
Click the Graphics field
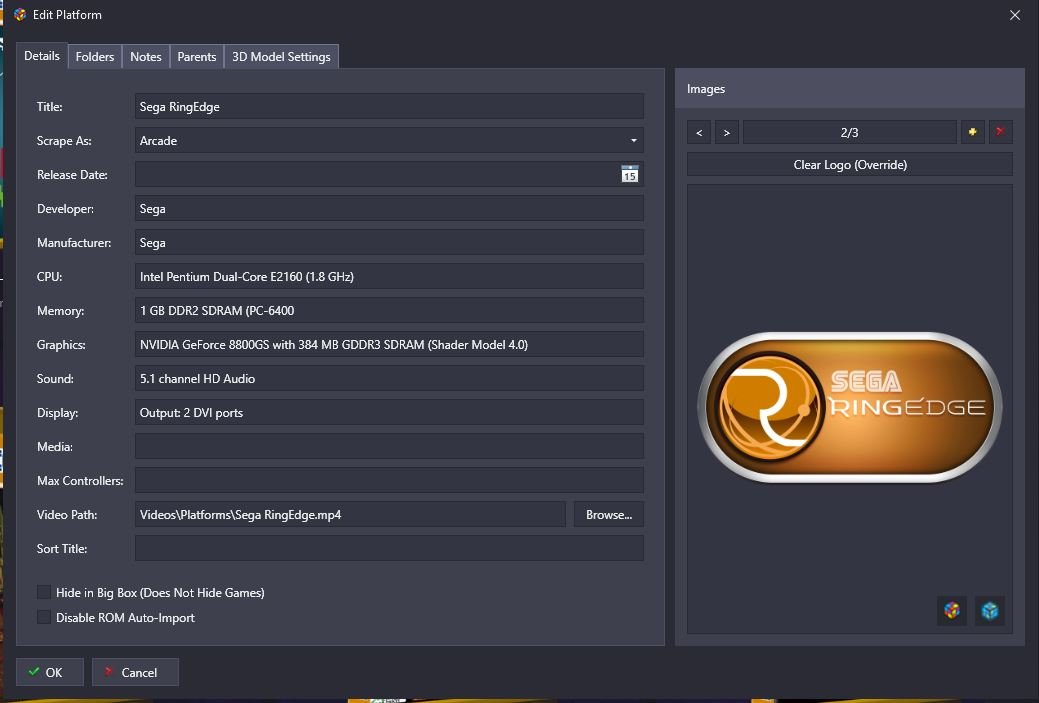tap(389, 345)
